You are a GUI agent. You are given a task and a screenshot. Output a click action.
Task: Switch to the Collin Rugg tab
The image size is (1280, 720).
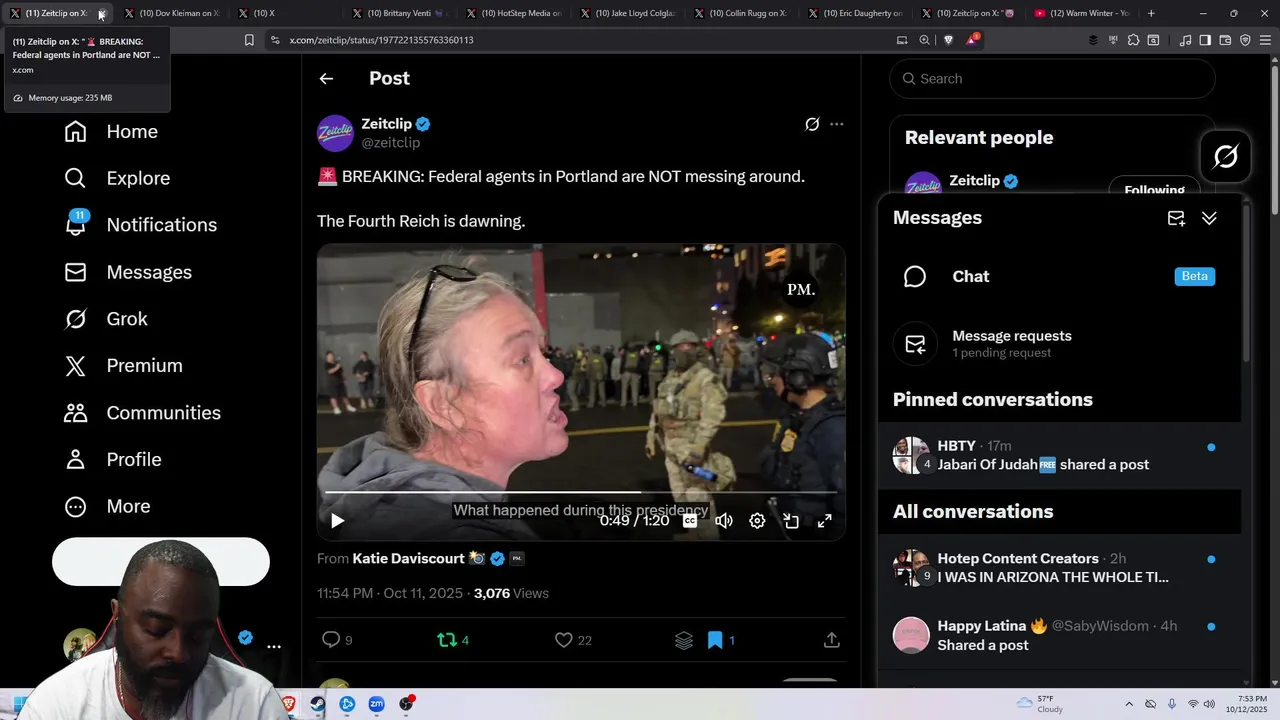pos(743,13)
